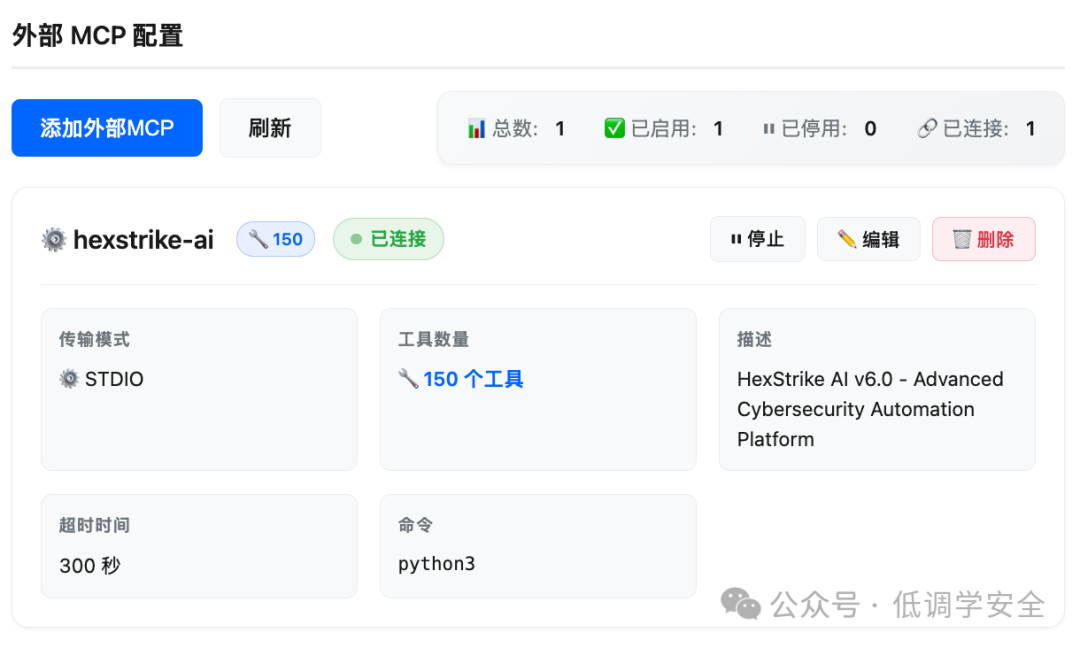
Task: Click the WeChat logo in the watermark
Action: tap(740, 604)
